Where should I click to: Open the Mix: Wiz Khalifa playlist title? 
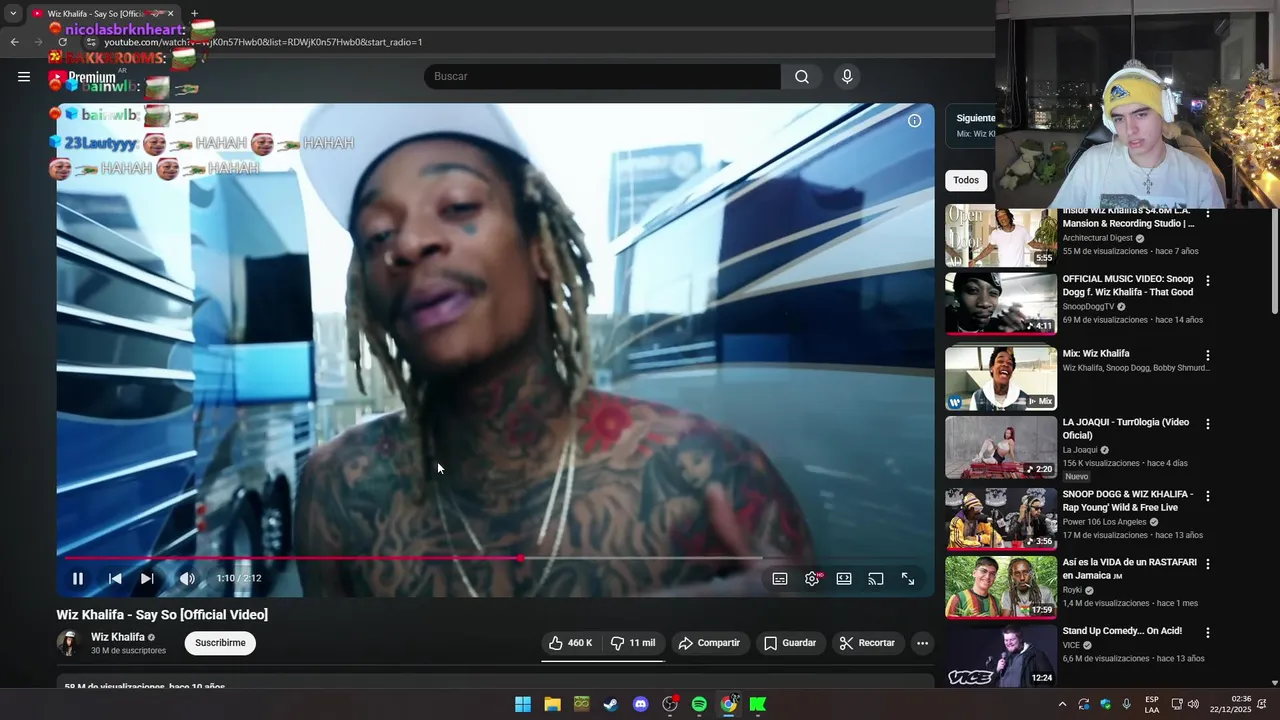1096,354
